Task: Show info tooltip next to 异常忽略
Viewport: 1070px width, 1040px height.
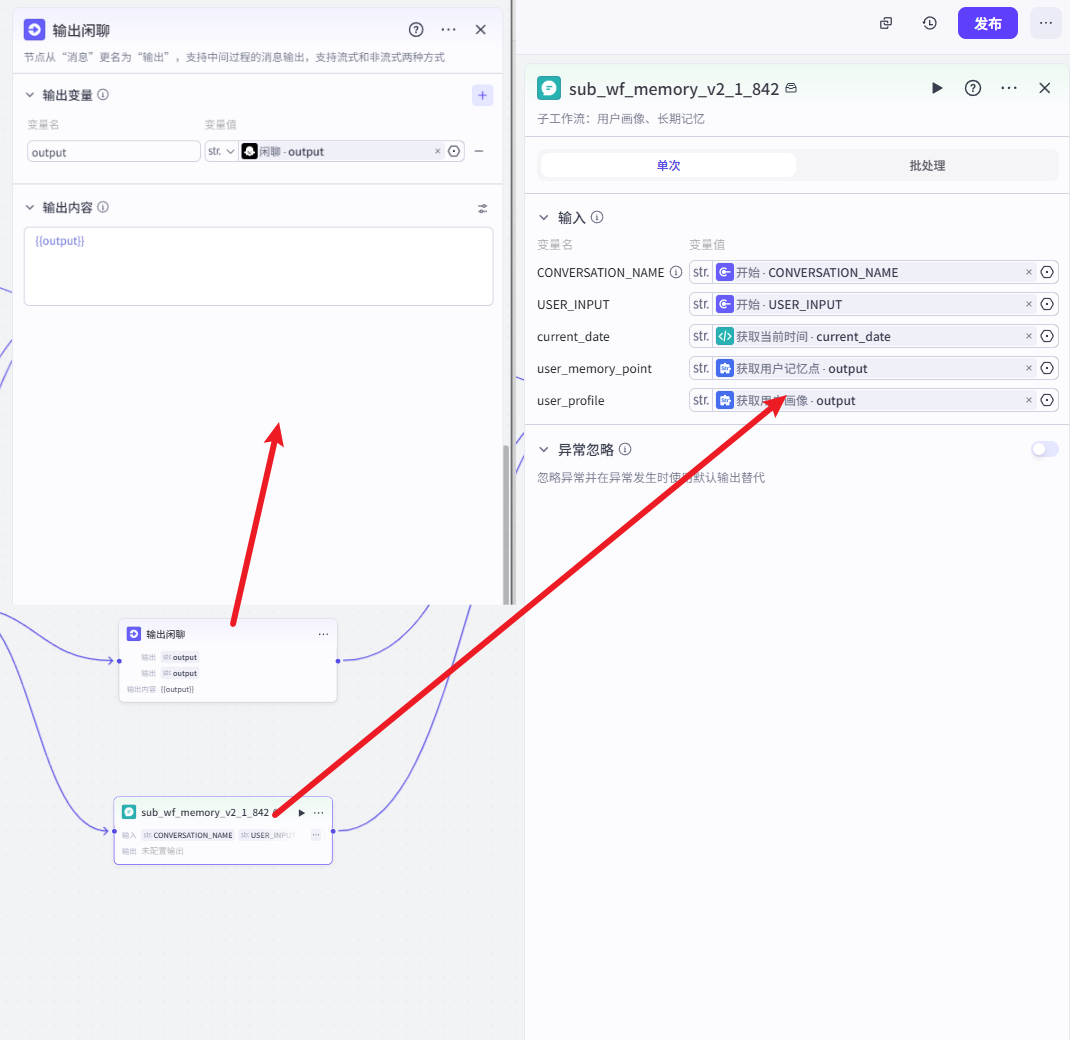Action: click(x=625, y=449)
